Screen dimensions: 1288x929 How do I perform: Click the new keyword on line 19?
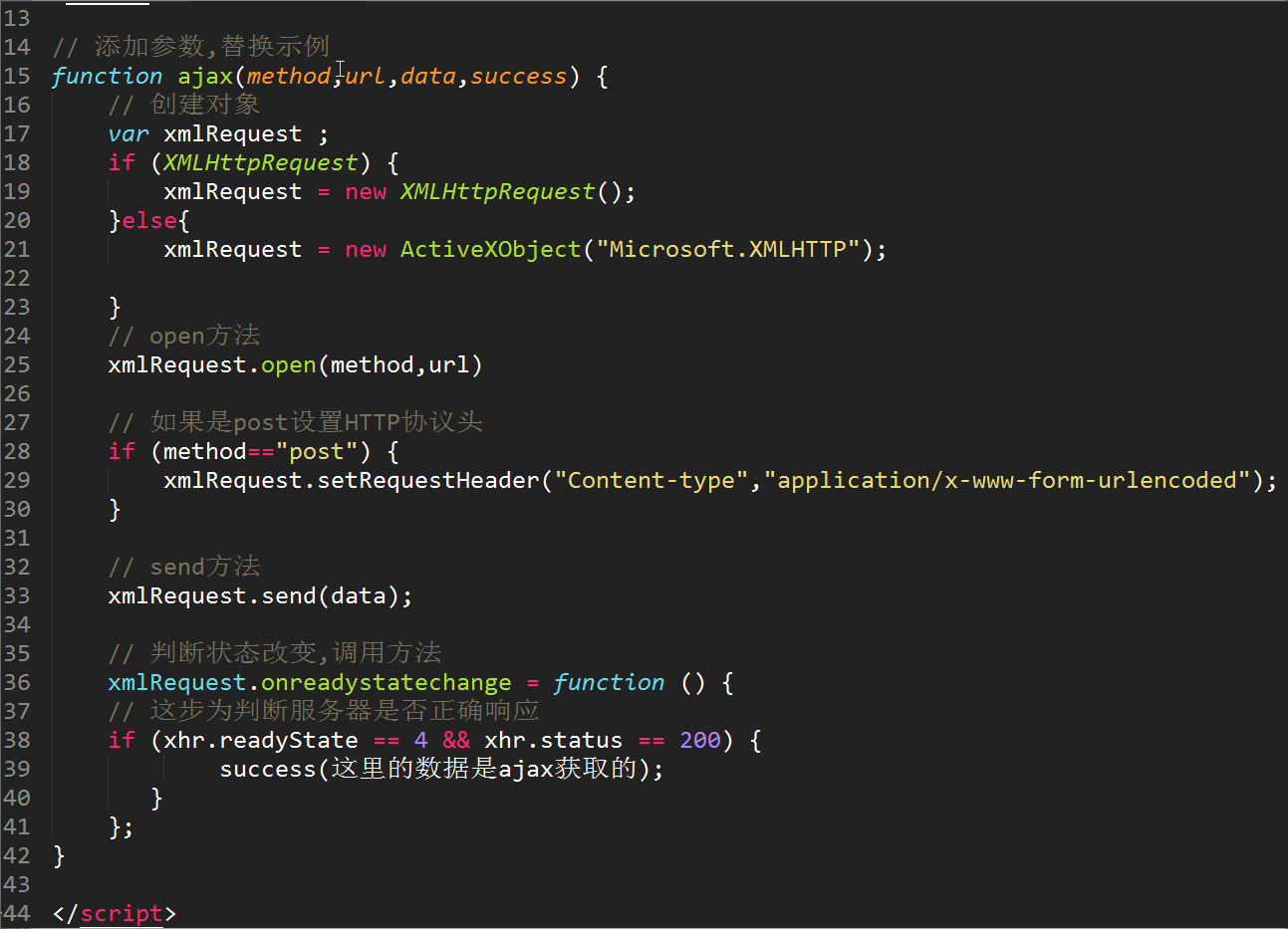pyautogui.click(x=366, y=190)
